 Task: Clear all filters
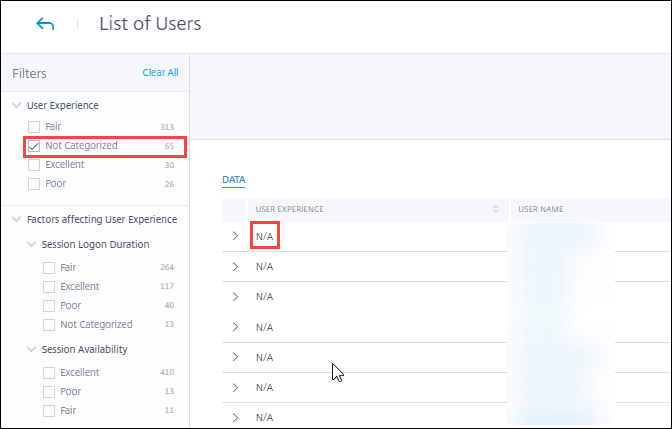tap(160, 73)
